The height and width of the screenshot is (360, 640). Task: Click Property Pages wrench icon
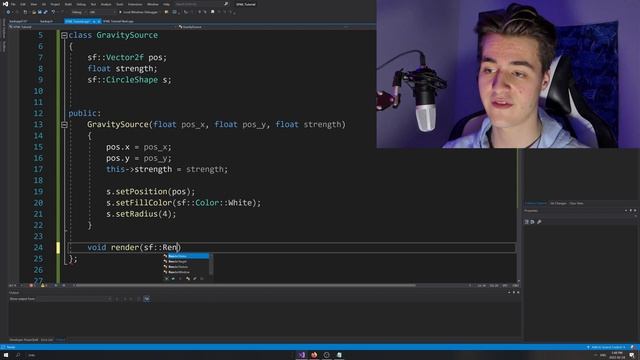[x=539, y=222]
